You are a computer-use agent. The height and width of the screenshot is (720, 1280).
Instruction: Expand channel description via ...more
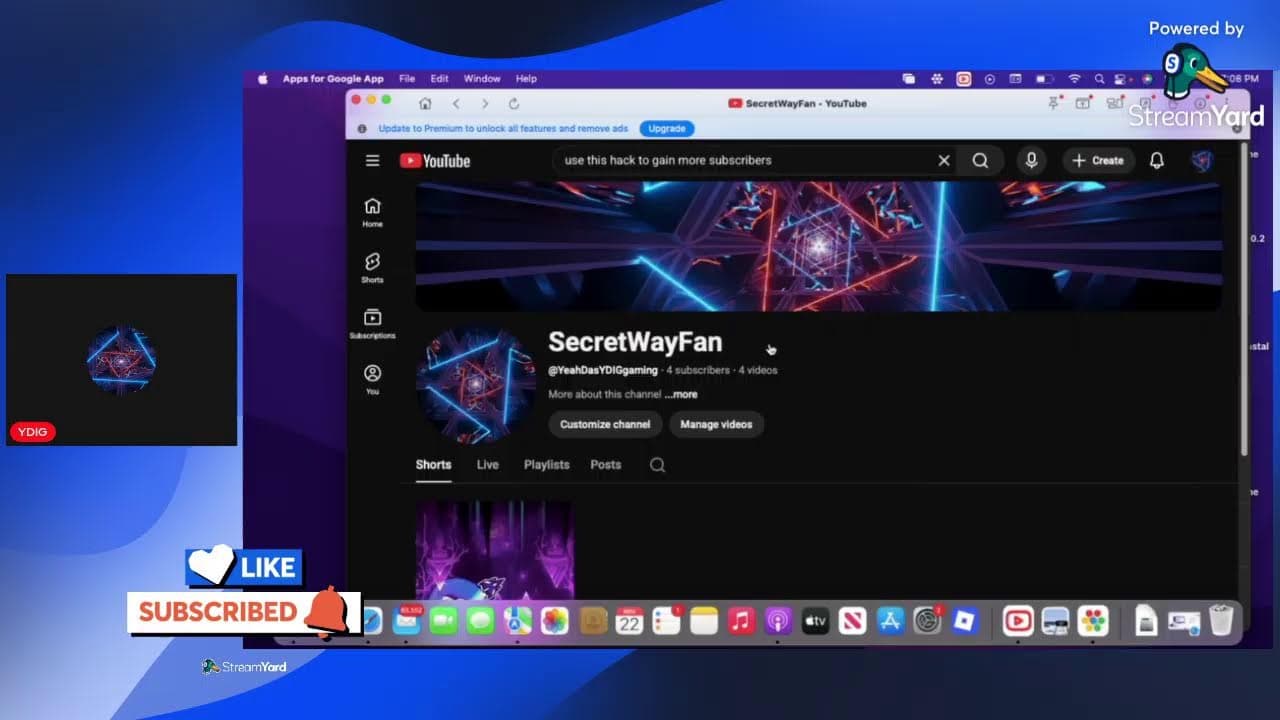(x=681, y=394)
